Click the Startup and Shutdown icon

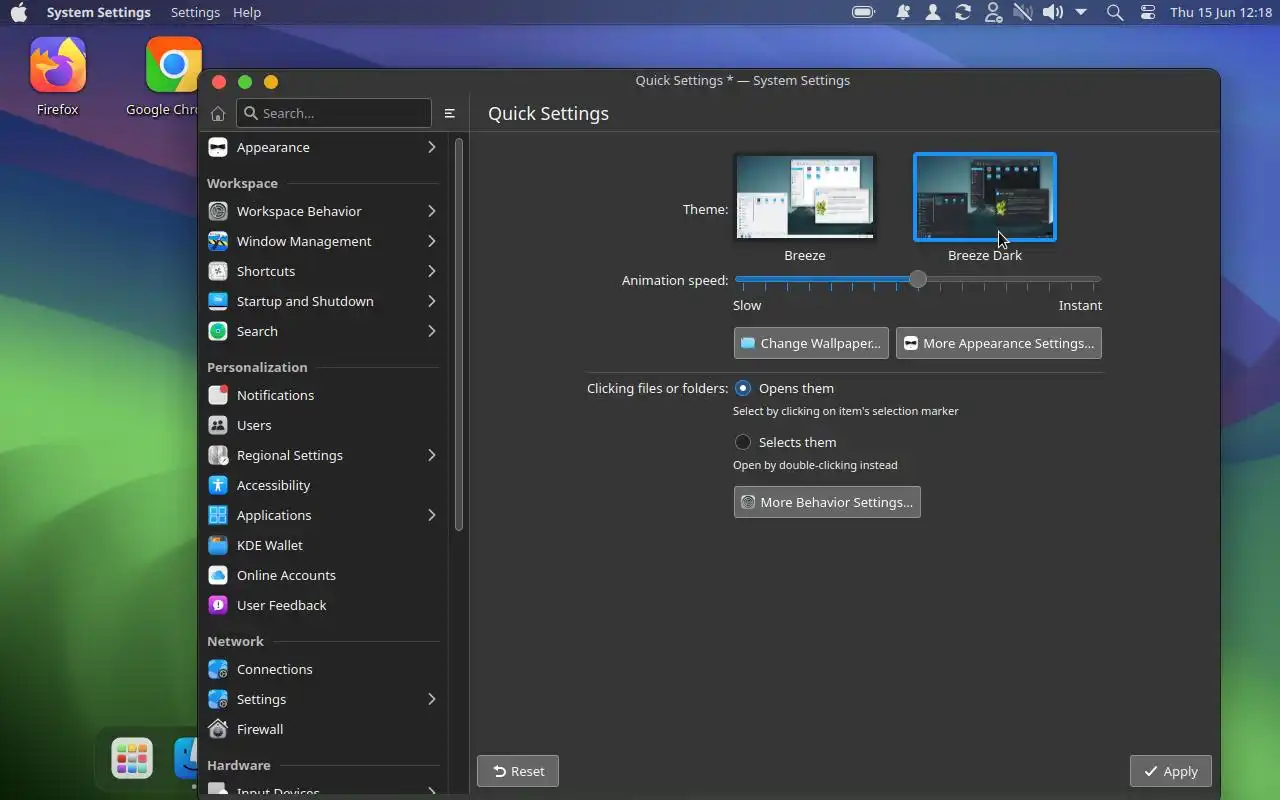tap(218, 301)
